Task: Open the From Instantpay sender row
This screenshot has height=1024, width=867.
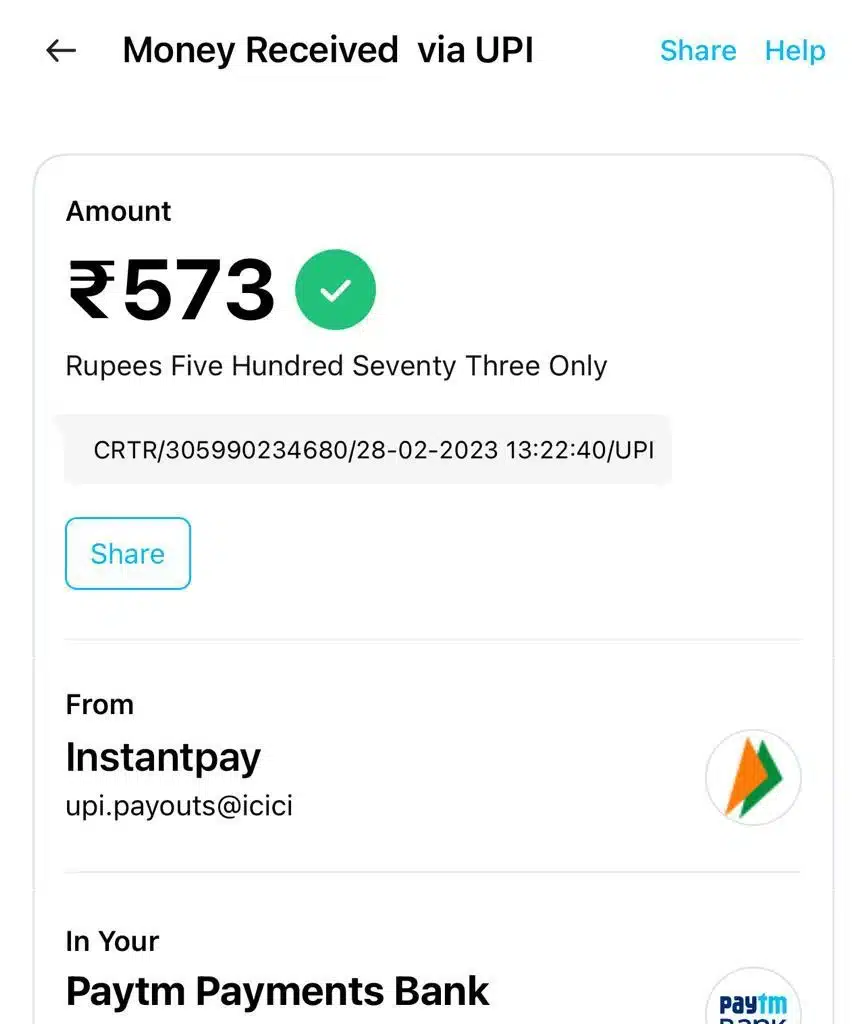Action: pos(433,756)
